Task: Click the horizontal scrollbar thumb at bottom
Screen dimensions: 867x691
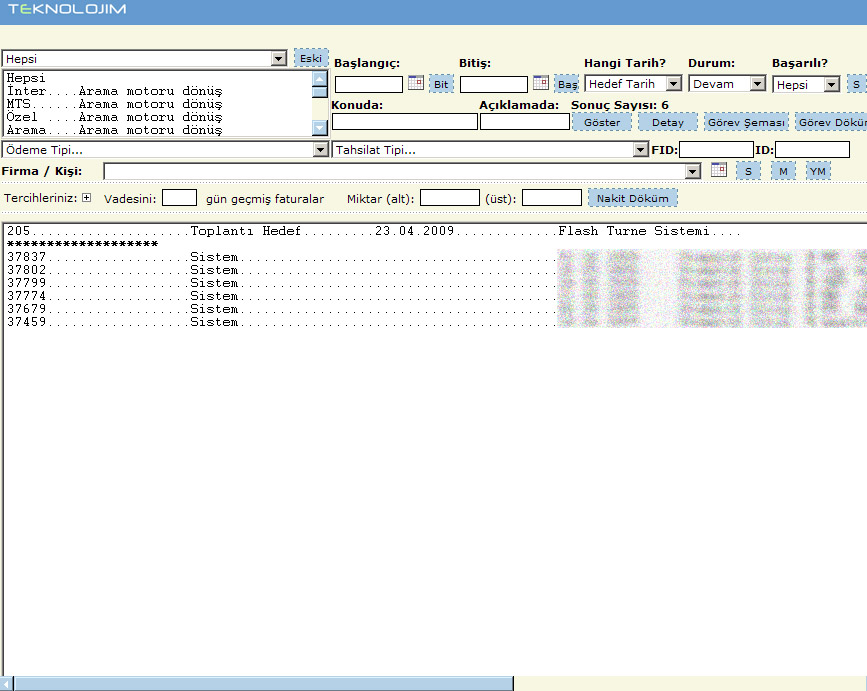Action: [x=263, y=683]
